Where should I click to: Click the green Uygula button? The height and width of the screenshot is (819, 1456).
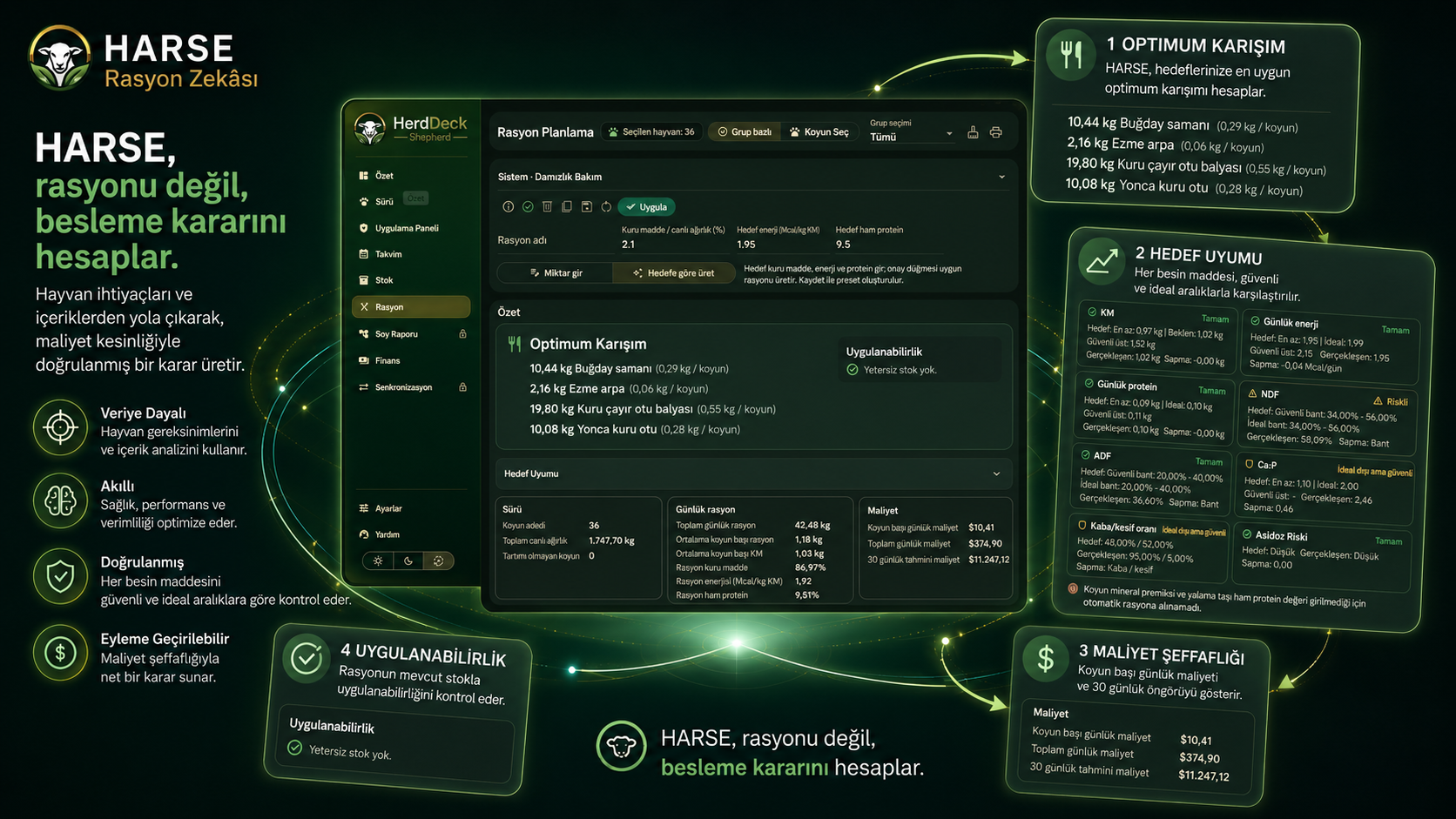pyautogui.click(x=647, y=207)
